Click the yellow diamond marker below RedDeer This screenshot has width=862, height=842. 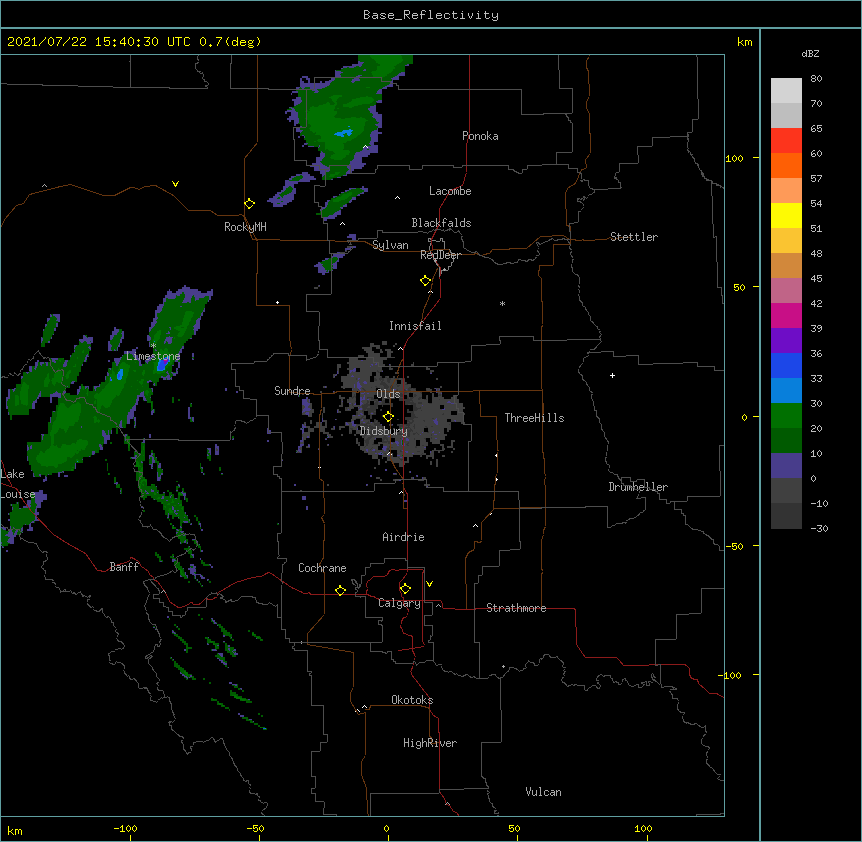(x=426, y=281)
